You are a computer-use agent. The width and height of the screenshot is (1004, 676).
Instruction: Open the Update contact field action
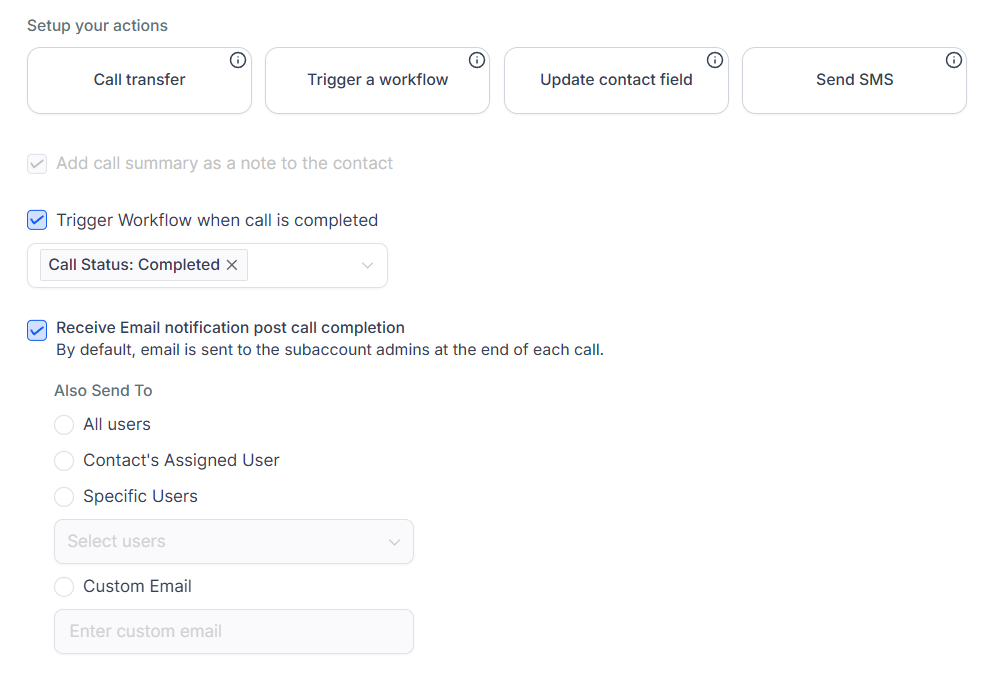[x=616, y=80]
